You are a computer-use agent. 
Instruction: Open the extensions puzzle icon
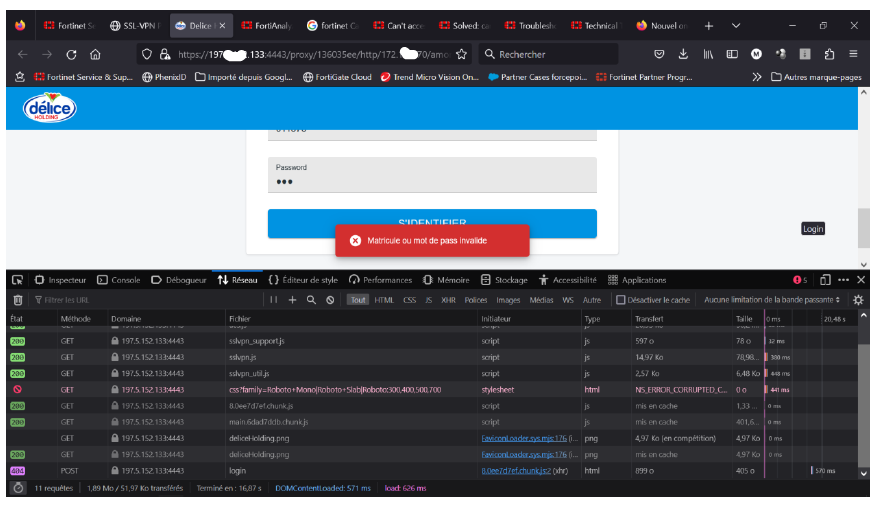point(829,54)
